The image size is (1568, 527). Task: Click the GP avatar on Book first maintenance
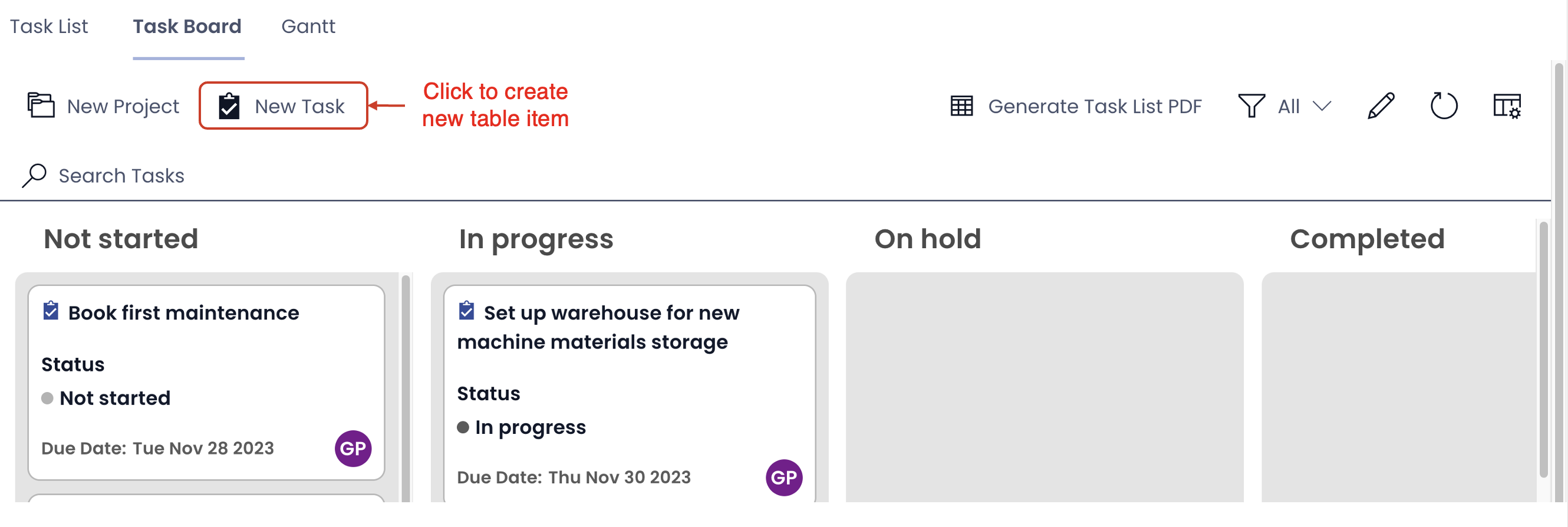coord(353,449)
